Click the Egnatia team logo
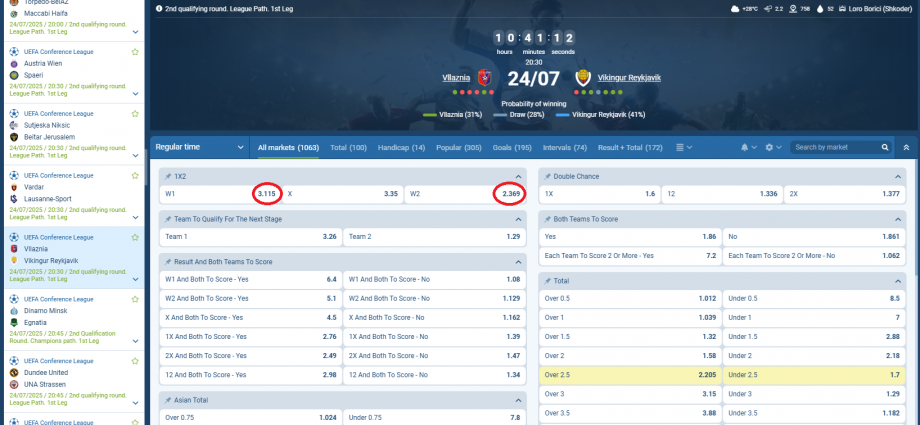 coord(14,322)
